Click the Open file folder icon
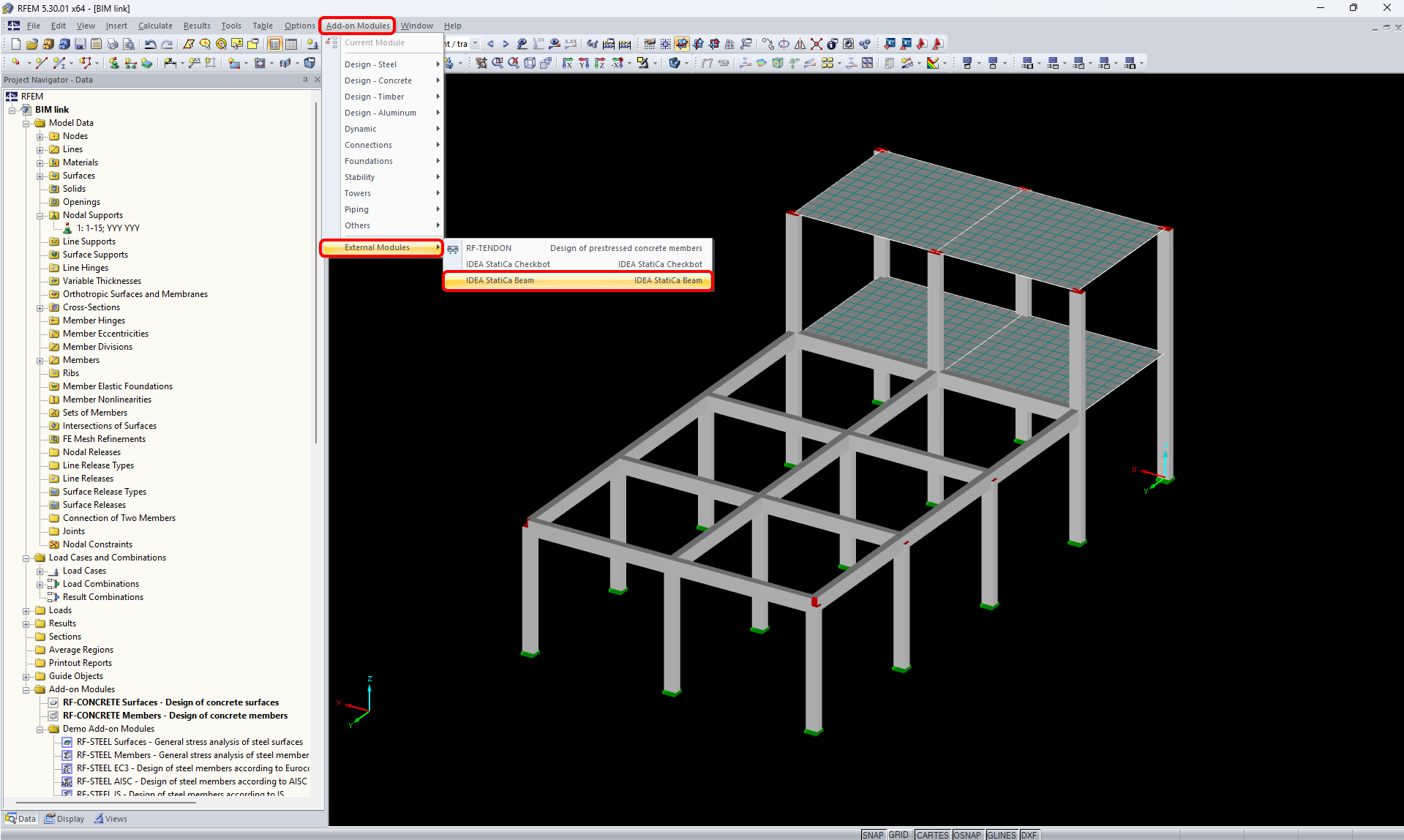 click(31, 44)
